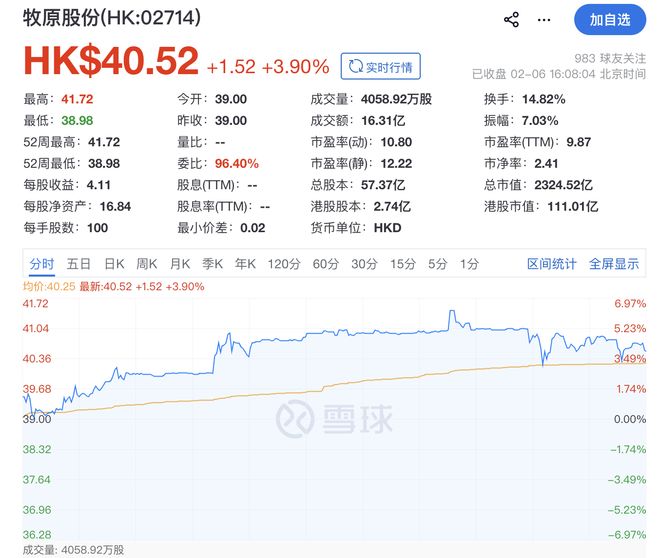Select the 季K tab
The image size is (660, 558).
coord(213,264)
